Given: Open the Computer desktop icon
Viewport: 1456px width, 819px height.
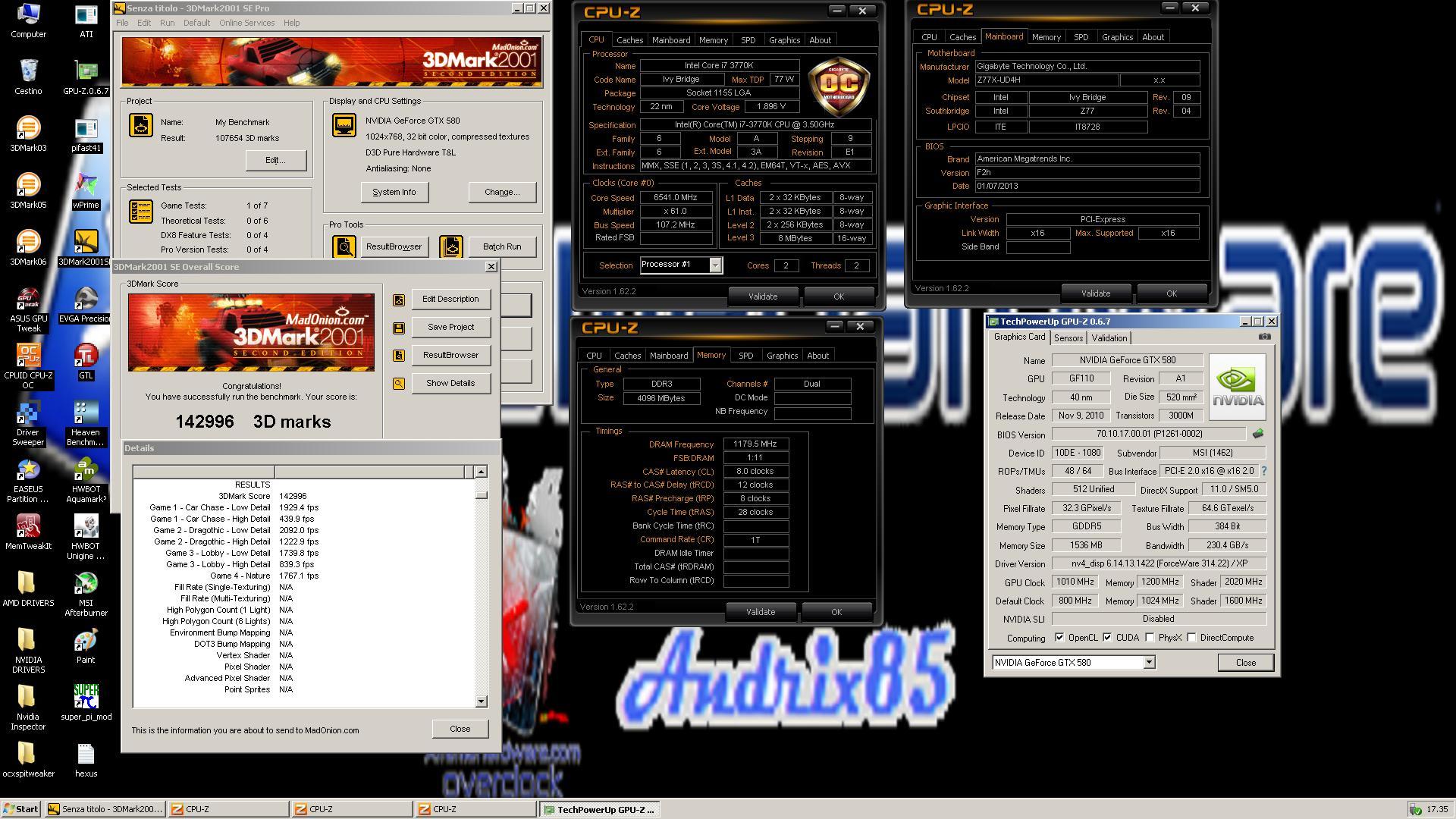Looking at the screenshot, I should (28, 20).
